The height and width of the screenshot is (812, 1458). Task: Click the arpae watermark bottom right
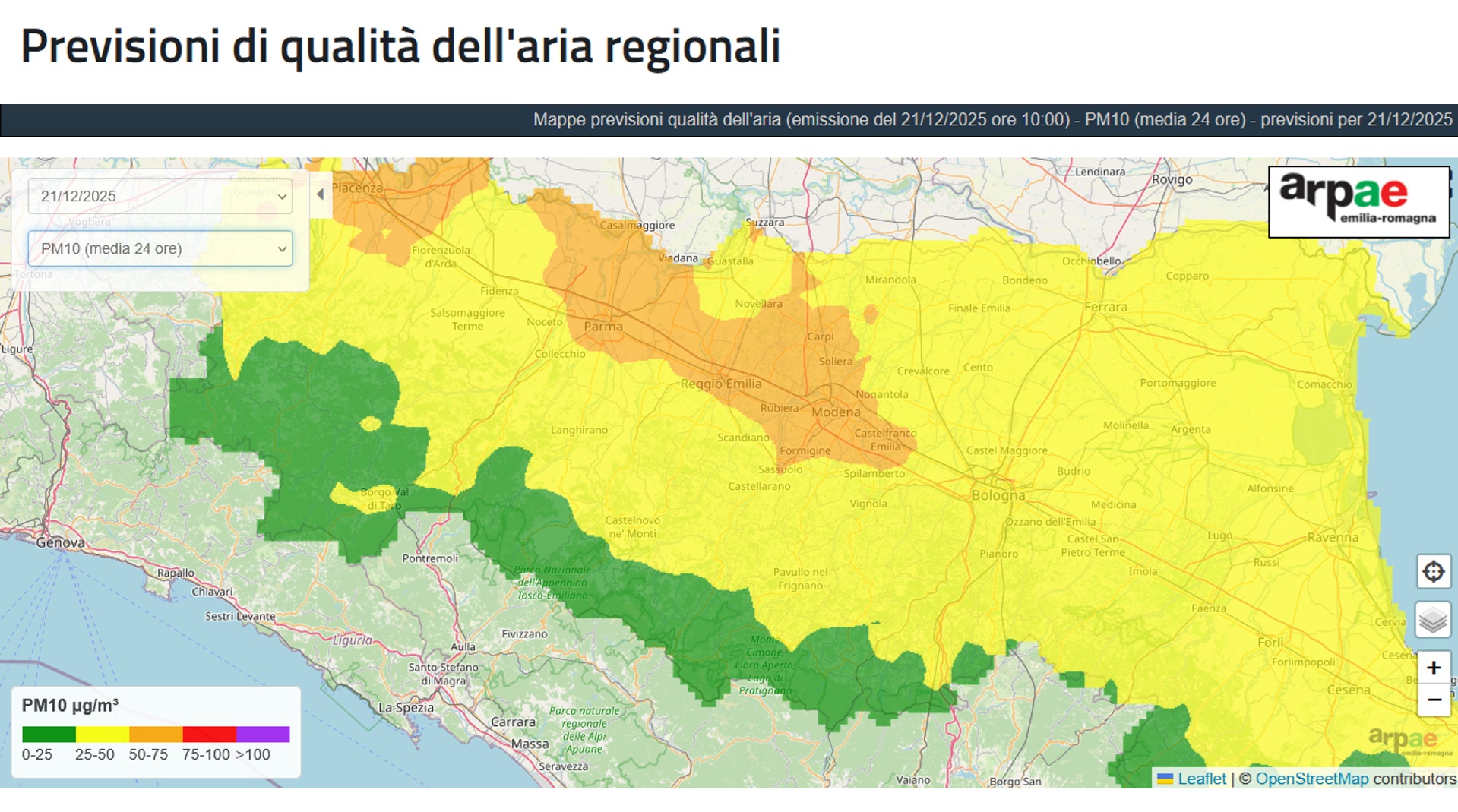coord(1403,739)
